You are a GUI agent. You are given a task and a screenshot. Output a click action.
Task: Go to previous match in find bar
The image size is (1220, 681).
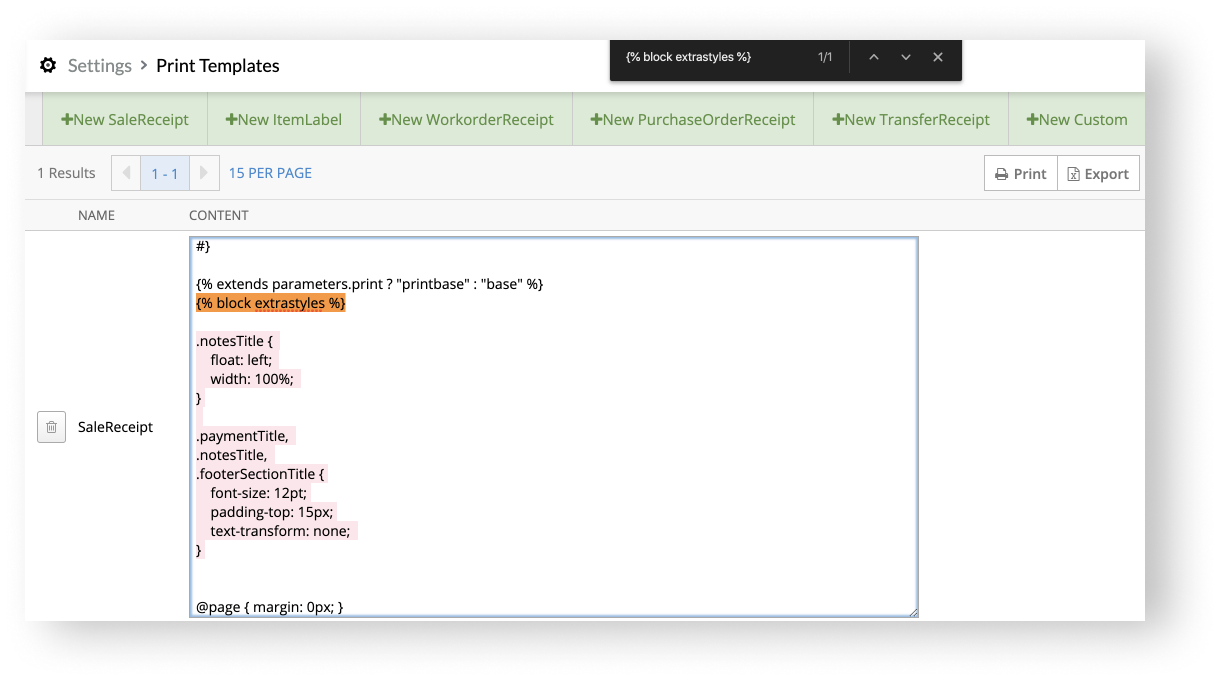coord(874,57)
